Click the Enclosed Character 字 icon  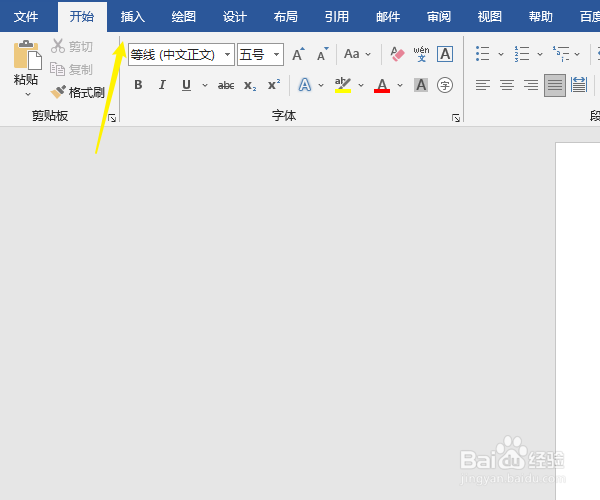coord(445,85)
